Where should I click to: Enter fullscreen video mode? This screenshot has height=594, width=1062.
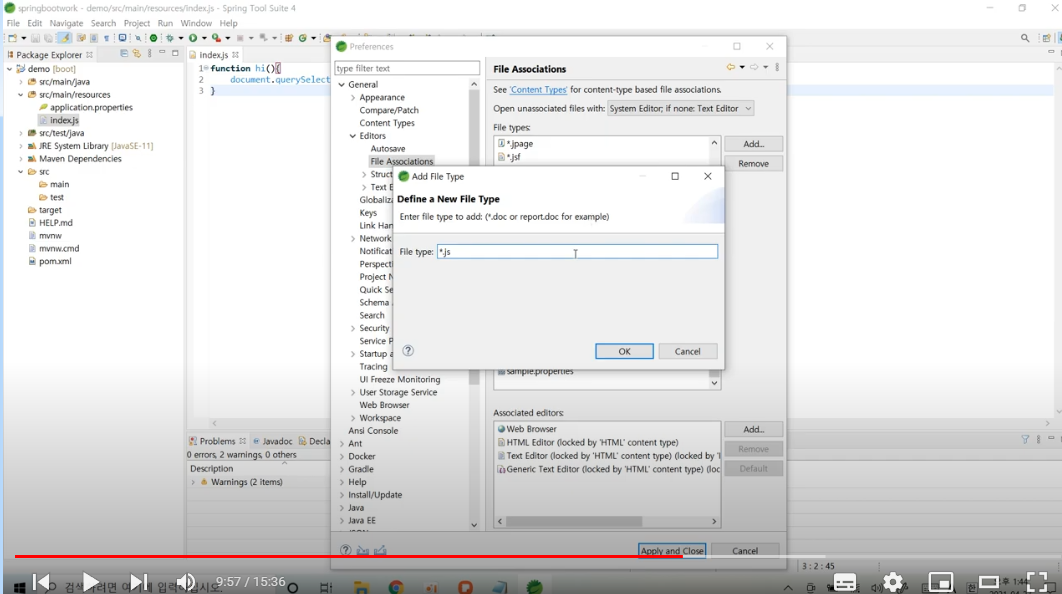point(1036,582)
